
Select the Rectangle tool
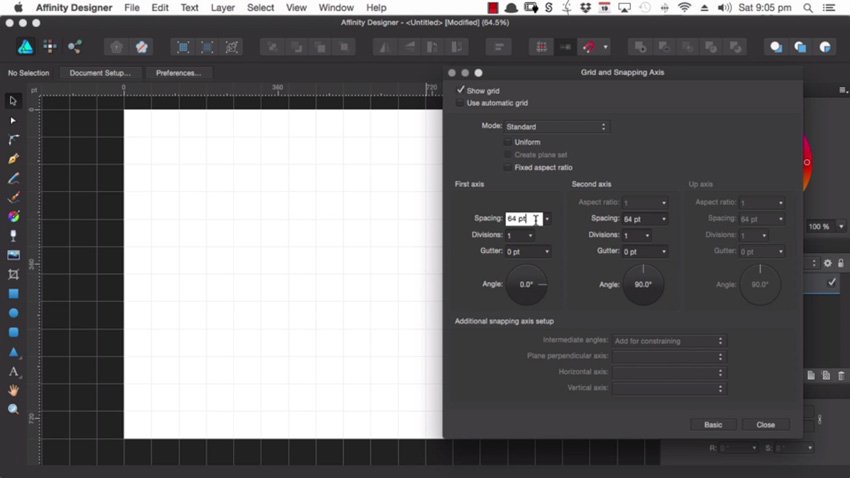tap(14, 294)
